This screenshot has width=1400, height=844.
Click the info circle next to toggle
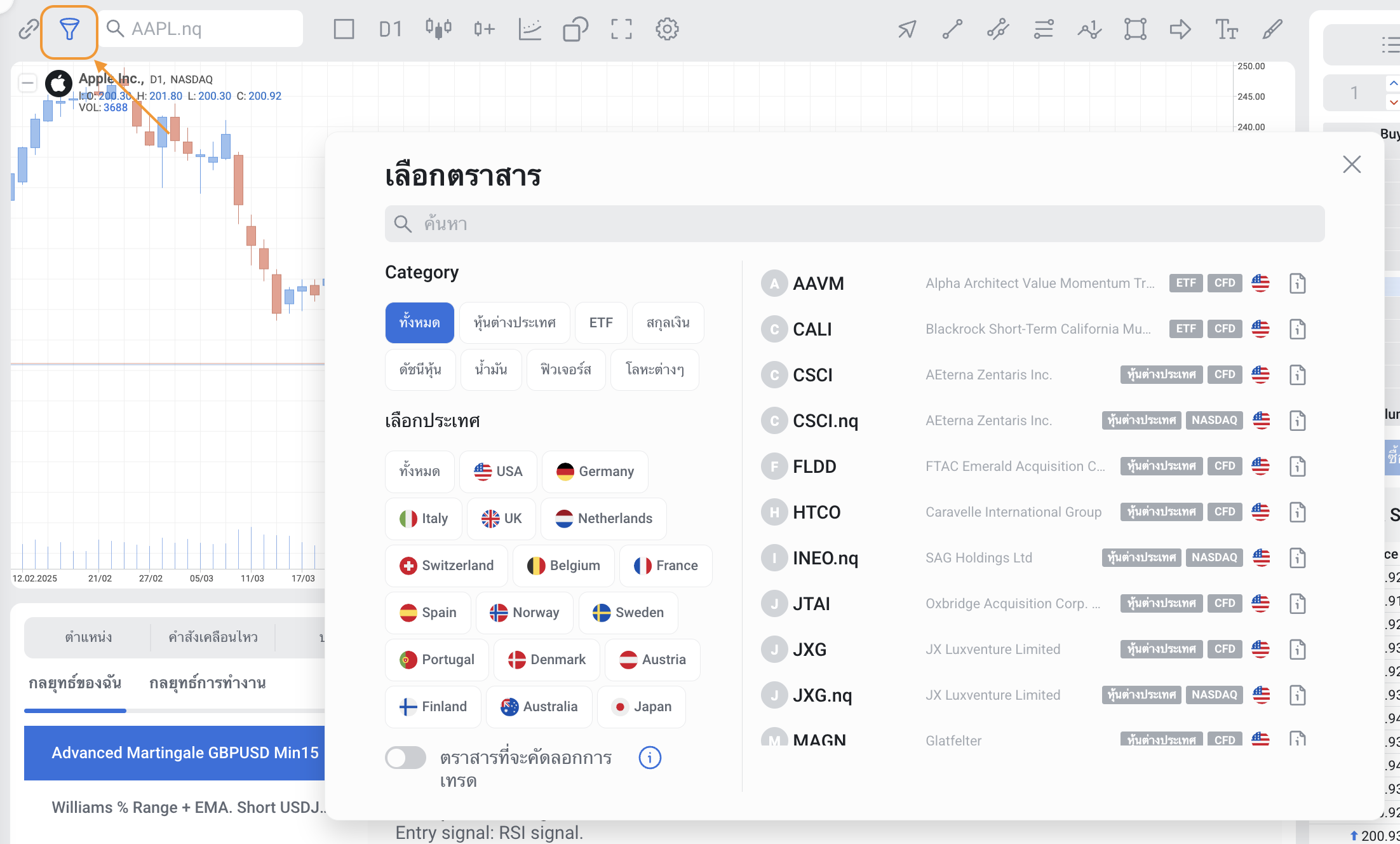coord(649,758)
